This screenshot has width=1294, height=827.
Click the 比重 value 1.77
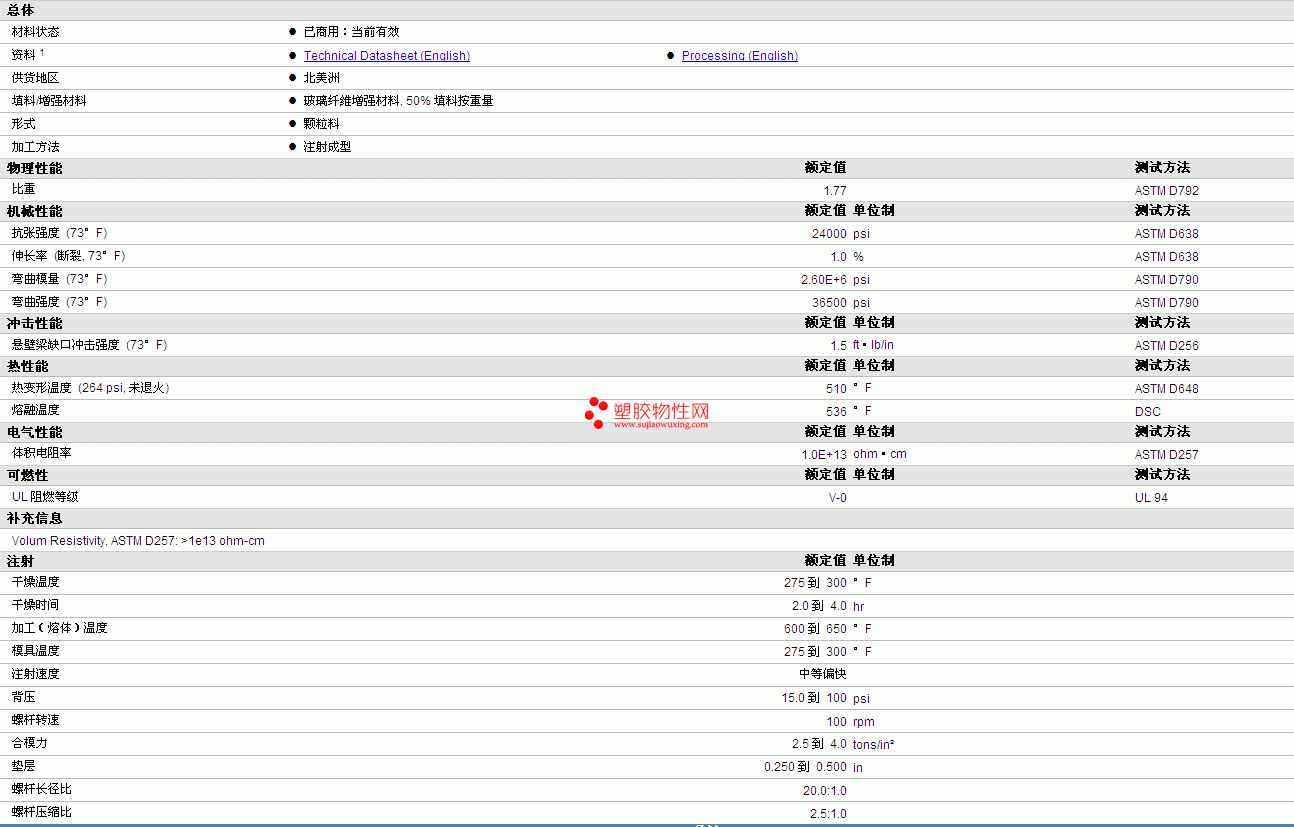tap(835, 190)
